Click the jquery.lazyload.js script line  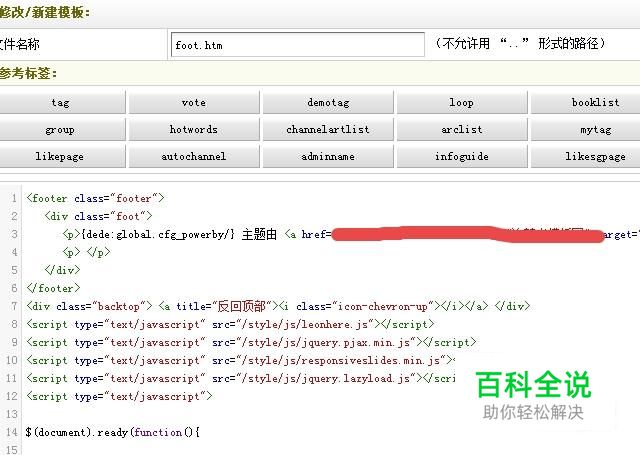click(241, 378)
